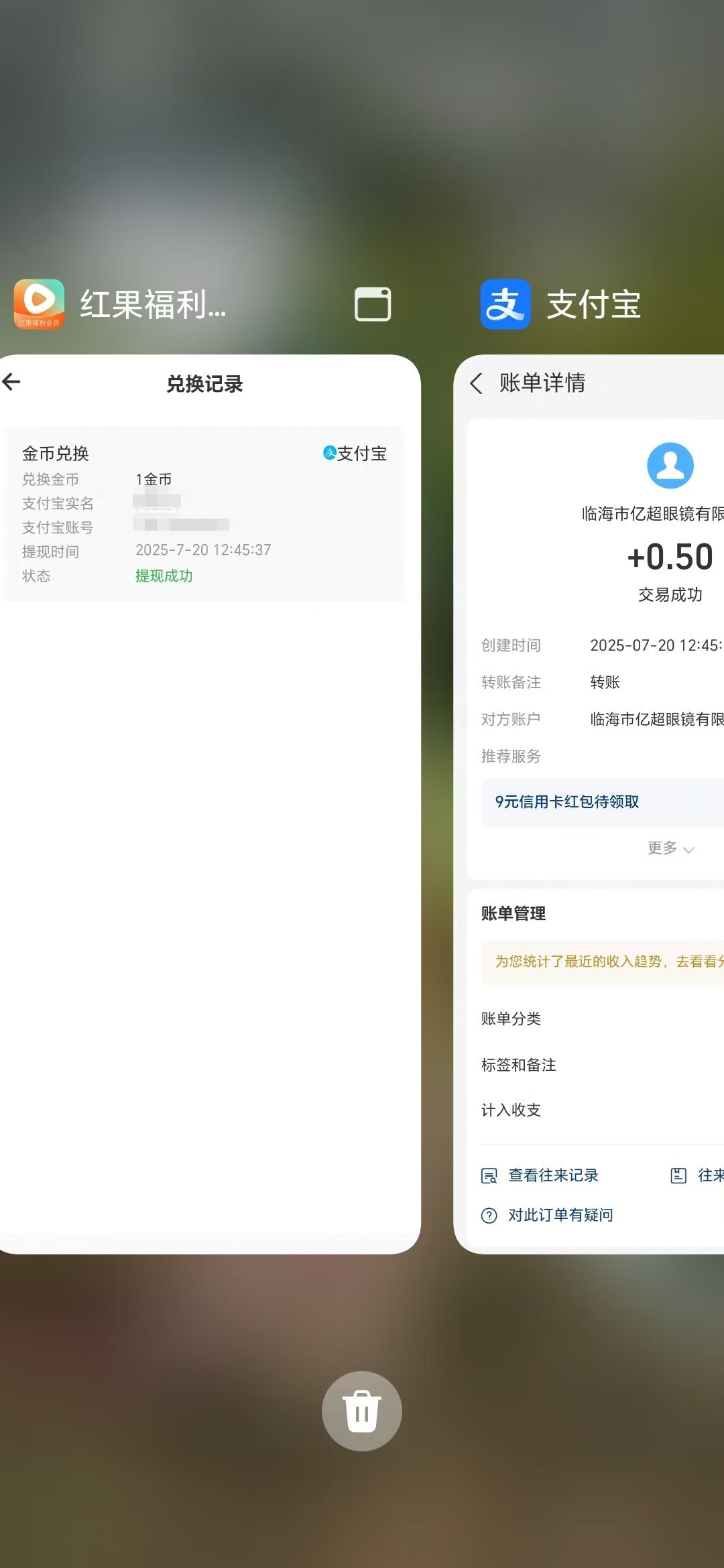Tap the 支付宝 app icon
This screenshot has height=1568, width=724.
point(505,304)
